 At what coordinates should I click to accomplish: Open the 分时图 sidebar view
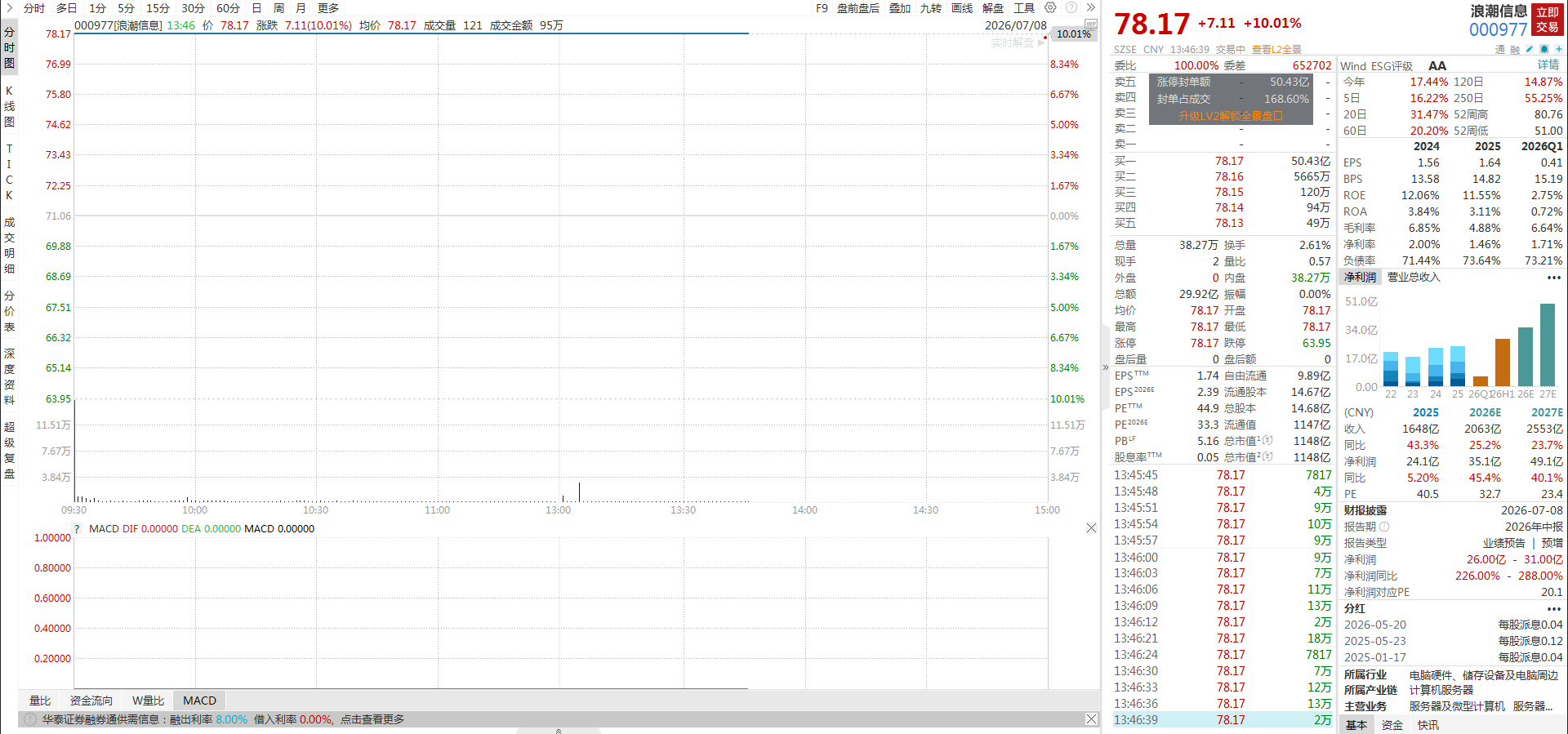point(9,47)
